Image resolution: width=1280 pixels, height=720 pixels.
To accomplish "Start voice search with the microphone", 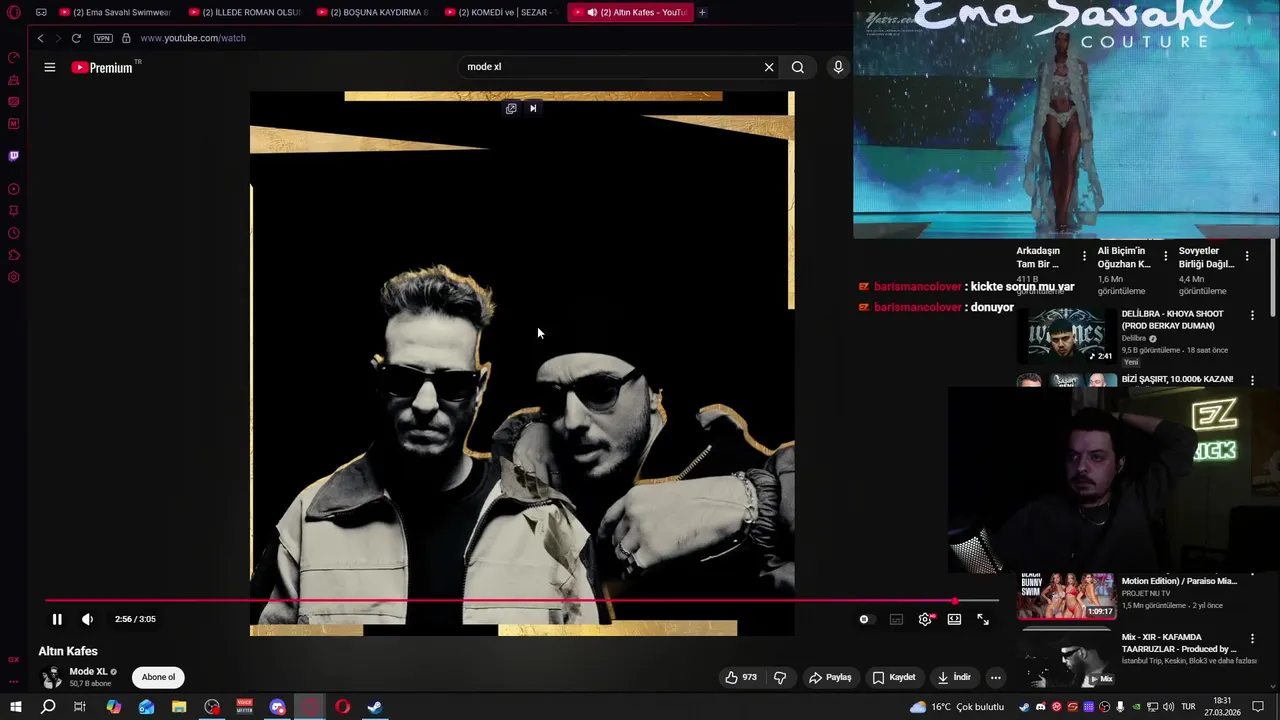I will pyautogui.click(x=838, y=67).
